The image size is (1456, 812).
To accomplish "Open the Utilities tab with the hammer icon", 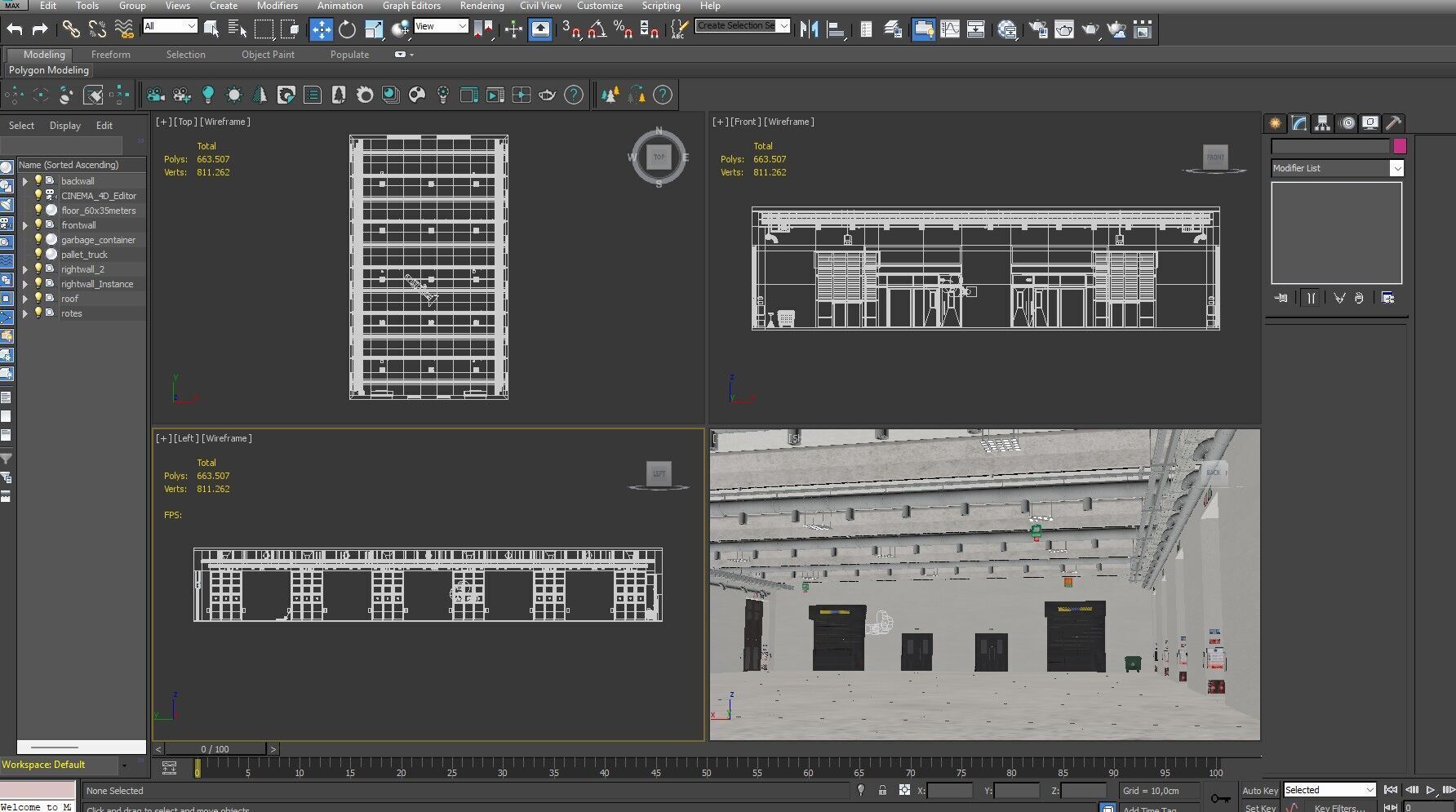I will point(1394,123).
